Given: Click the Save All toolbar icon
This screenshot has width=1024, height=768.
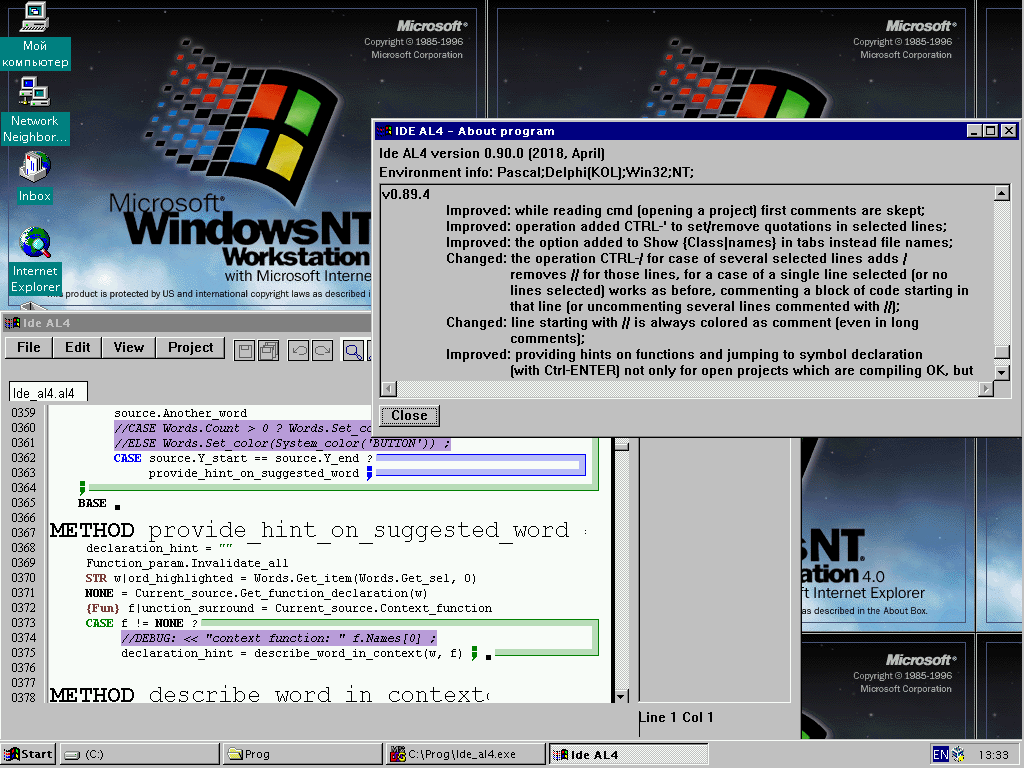Looking at the screenshot, I should point(268,351).
